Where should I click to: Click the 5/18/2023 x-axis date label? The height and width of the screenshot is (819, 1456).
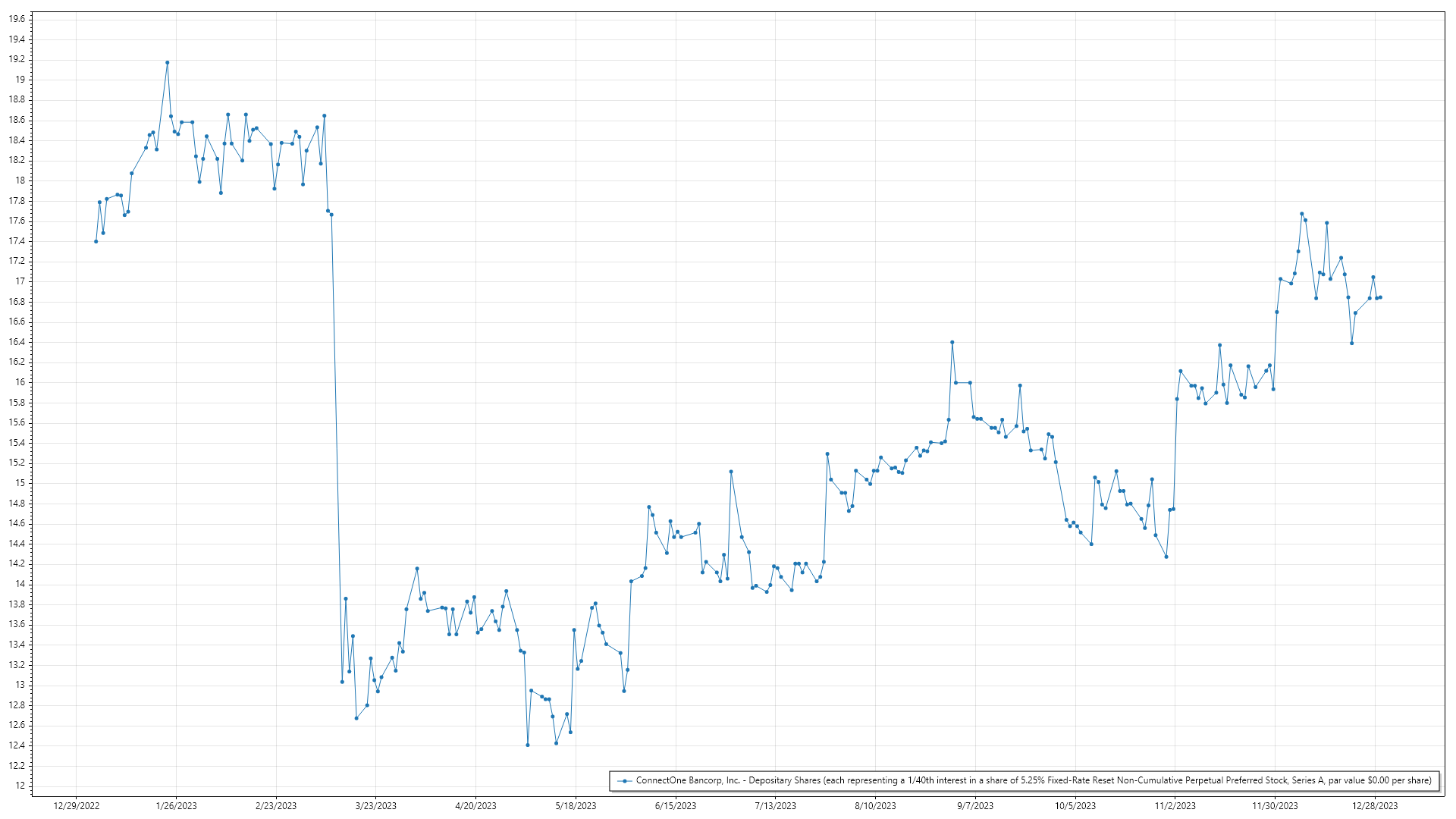click(x=576, y=805)
